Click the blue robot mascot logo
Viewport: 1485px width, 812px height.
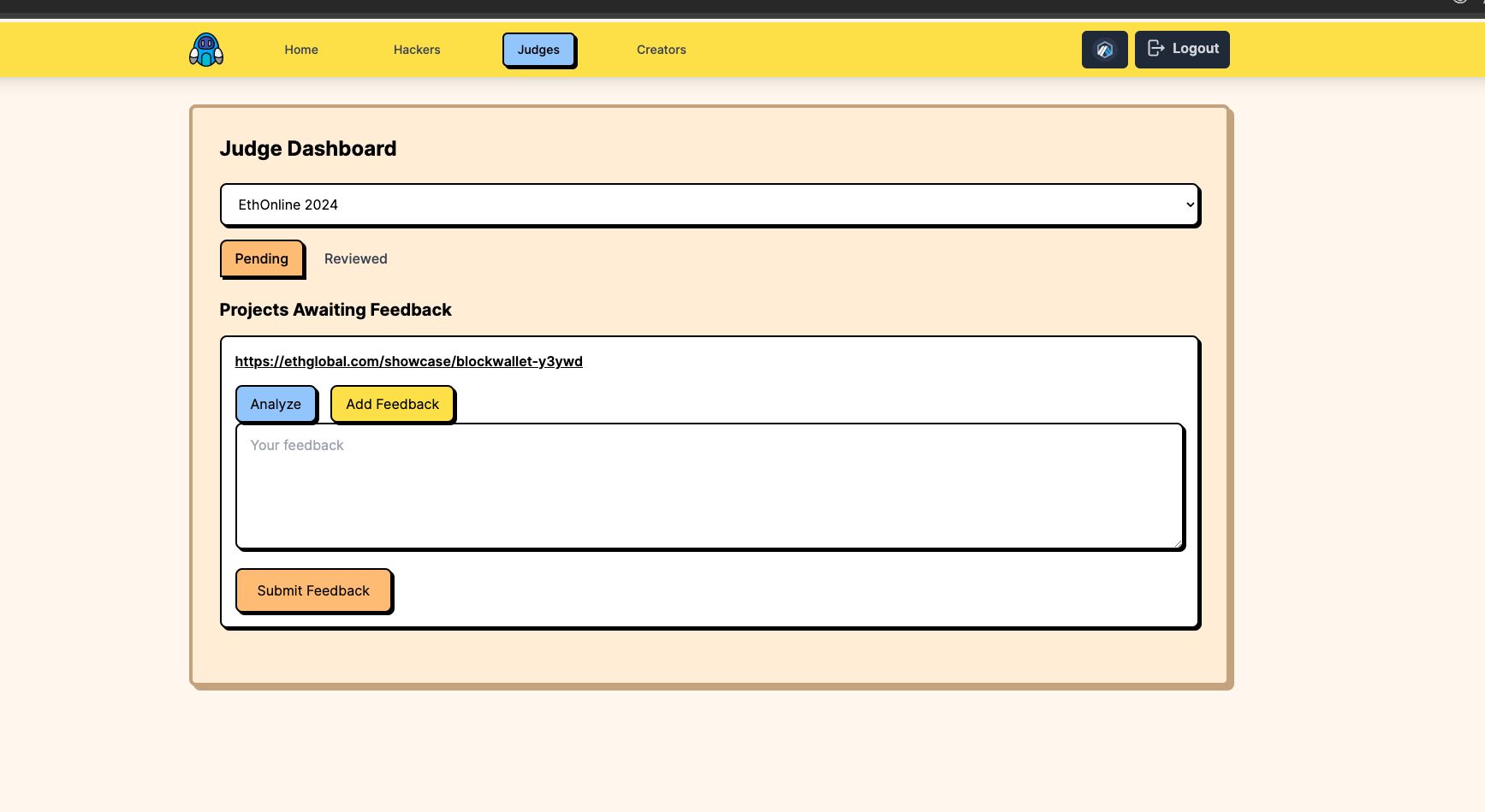point(206,50)
